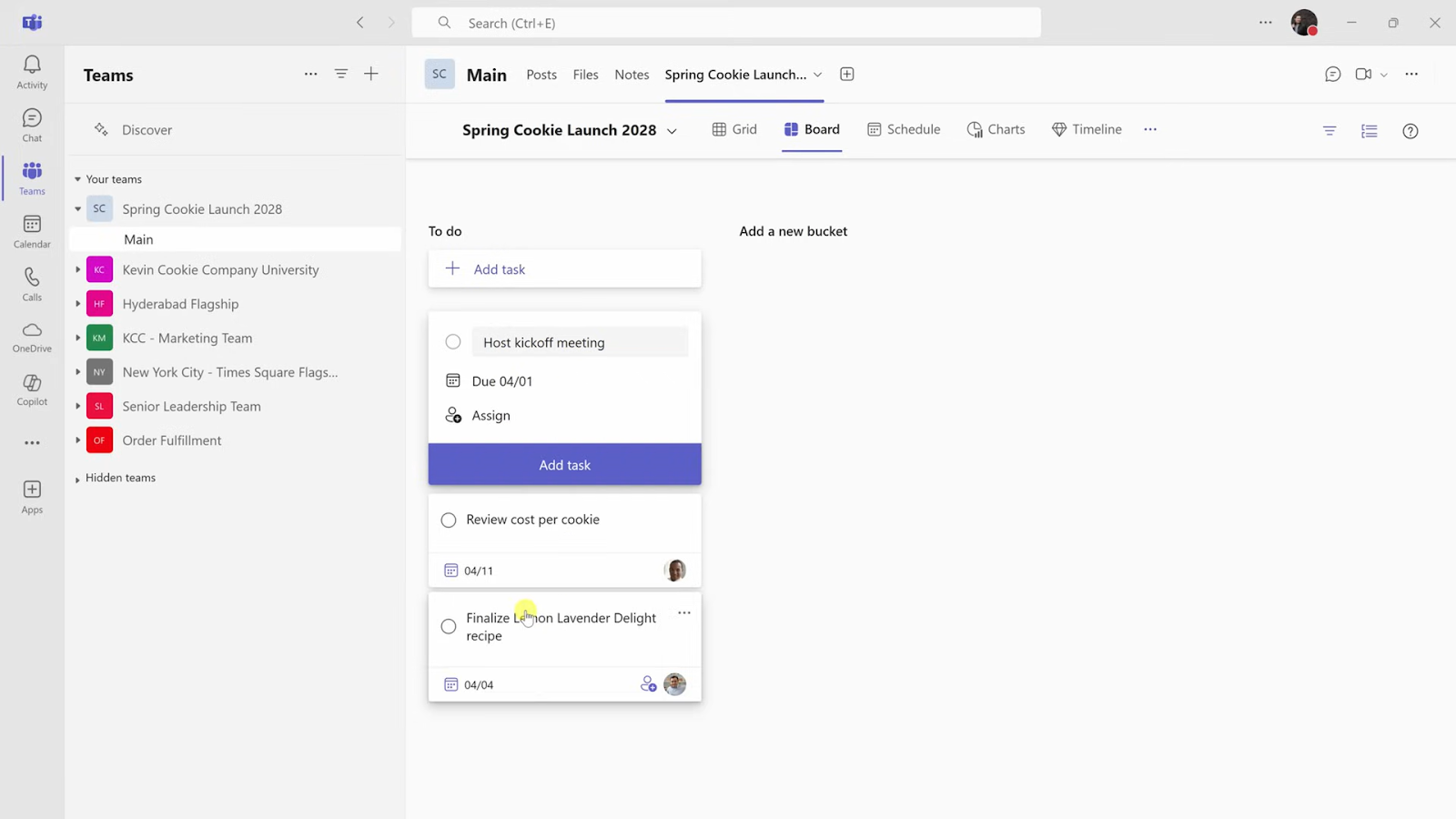Switch to the Posts tab
The height and width of the screenshot is (819, 1456).
[541, 75]
